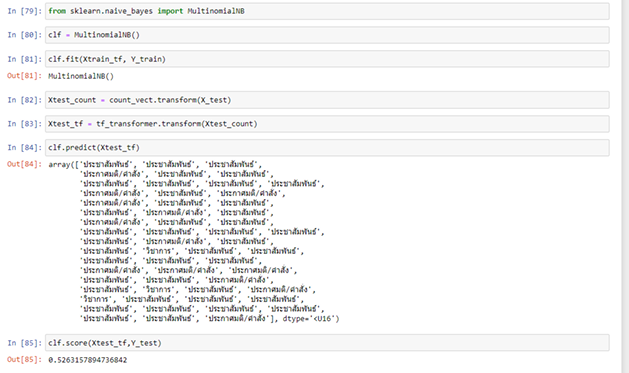The height and width of the screenshot is (373, 629).
Task: Click the In [83] prompt label
Action: [24, 124]
